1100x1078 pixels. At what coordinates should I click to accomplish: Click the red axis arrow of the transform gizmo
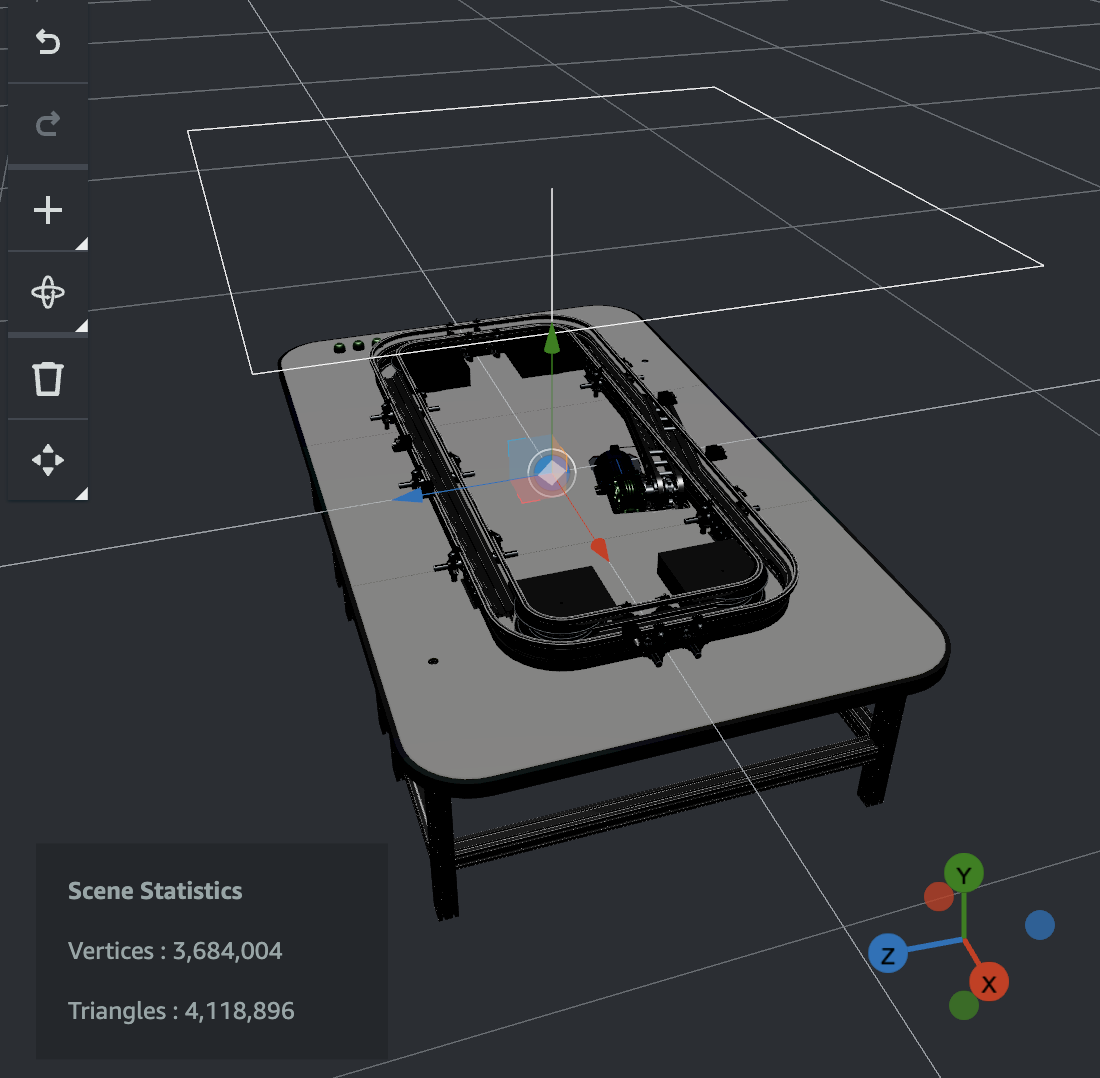click(599, 546)
